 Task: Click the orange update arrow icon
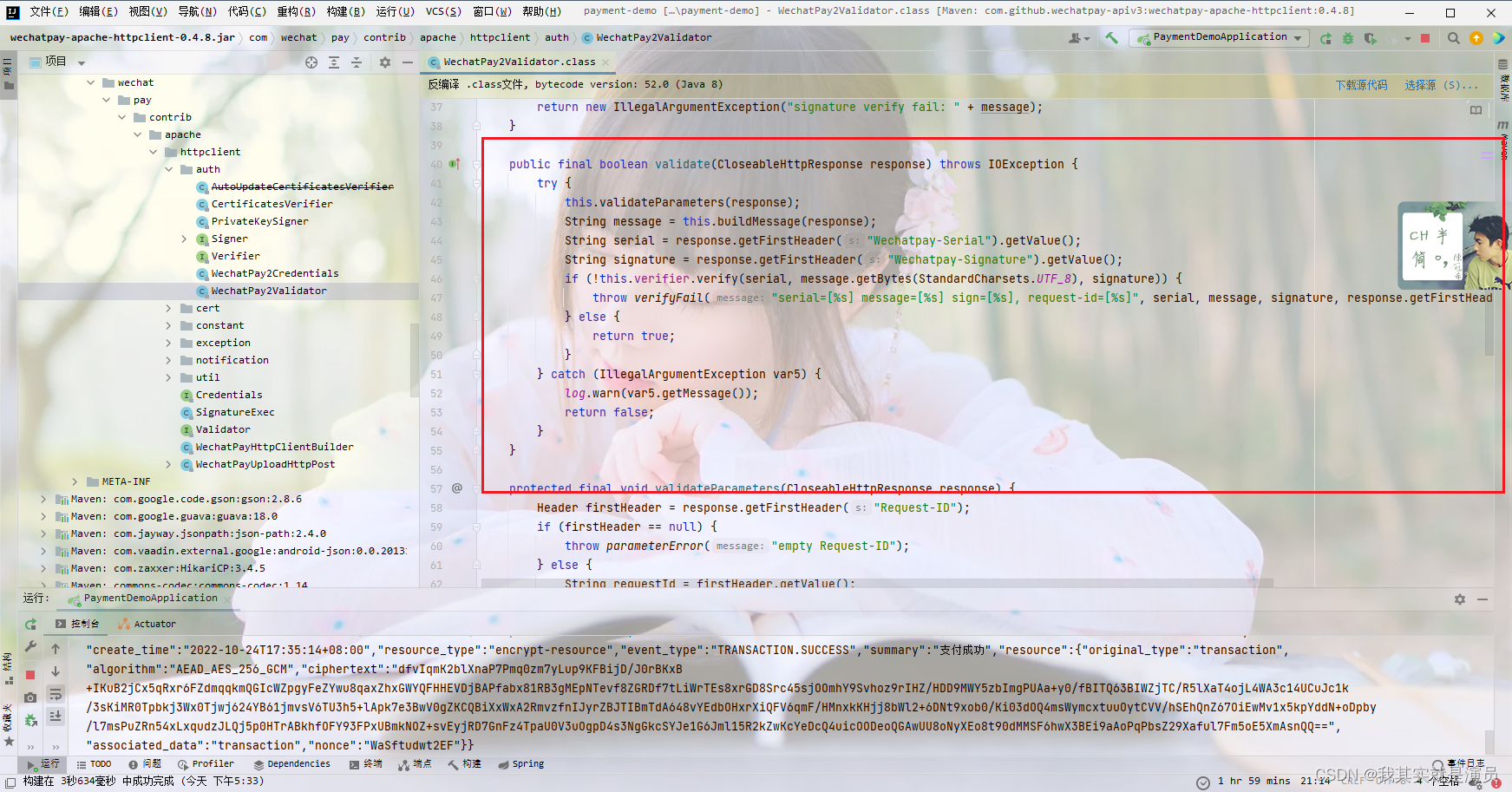1476,38
